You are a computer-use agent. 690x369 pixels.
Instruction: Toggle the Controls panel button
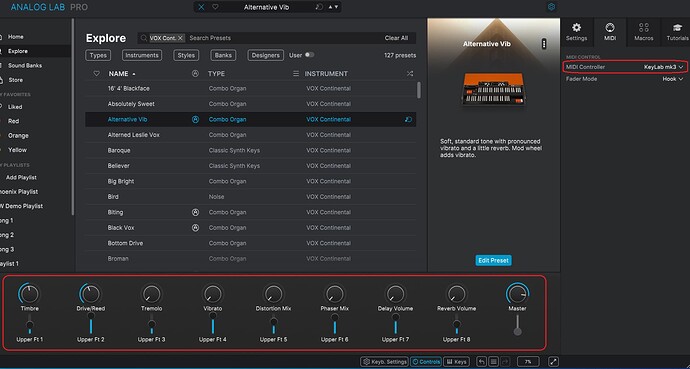pyautogui.click(x=426, y=362)
